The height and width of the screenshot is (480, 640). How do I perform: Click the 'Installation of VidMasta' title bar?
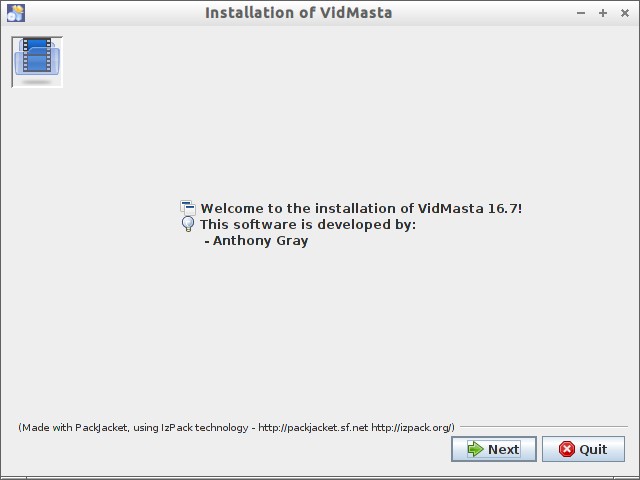(298, 13)
